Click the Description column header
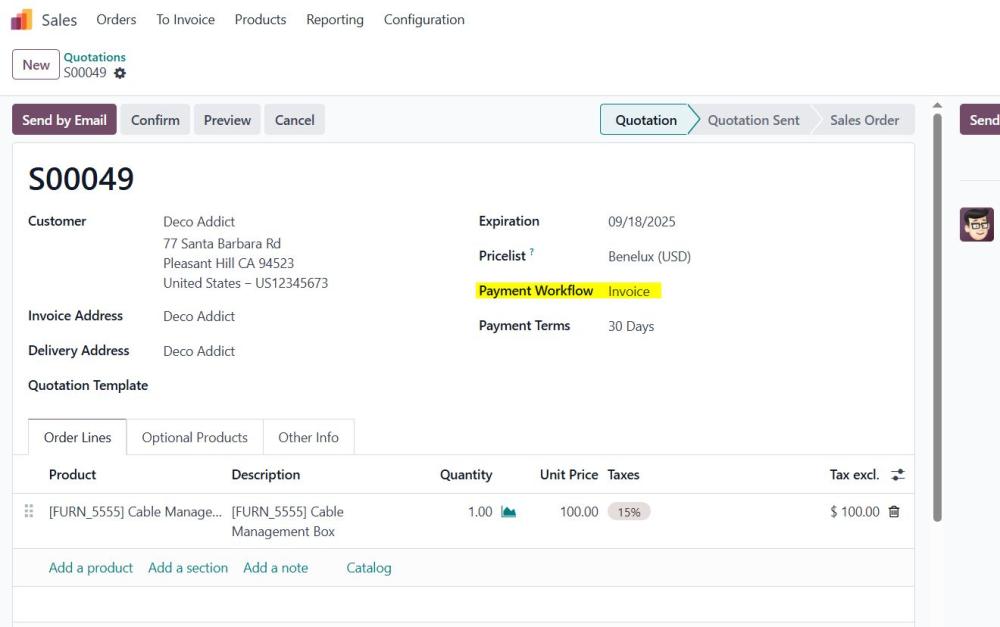Image resolution: width=1000 pixels, height=627 pixels. click(x=265, y=475)
